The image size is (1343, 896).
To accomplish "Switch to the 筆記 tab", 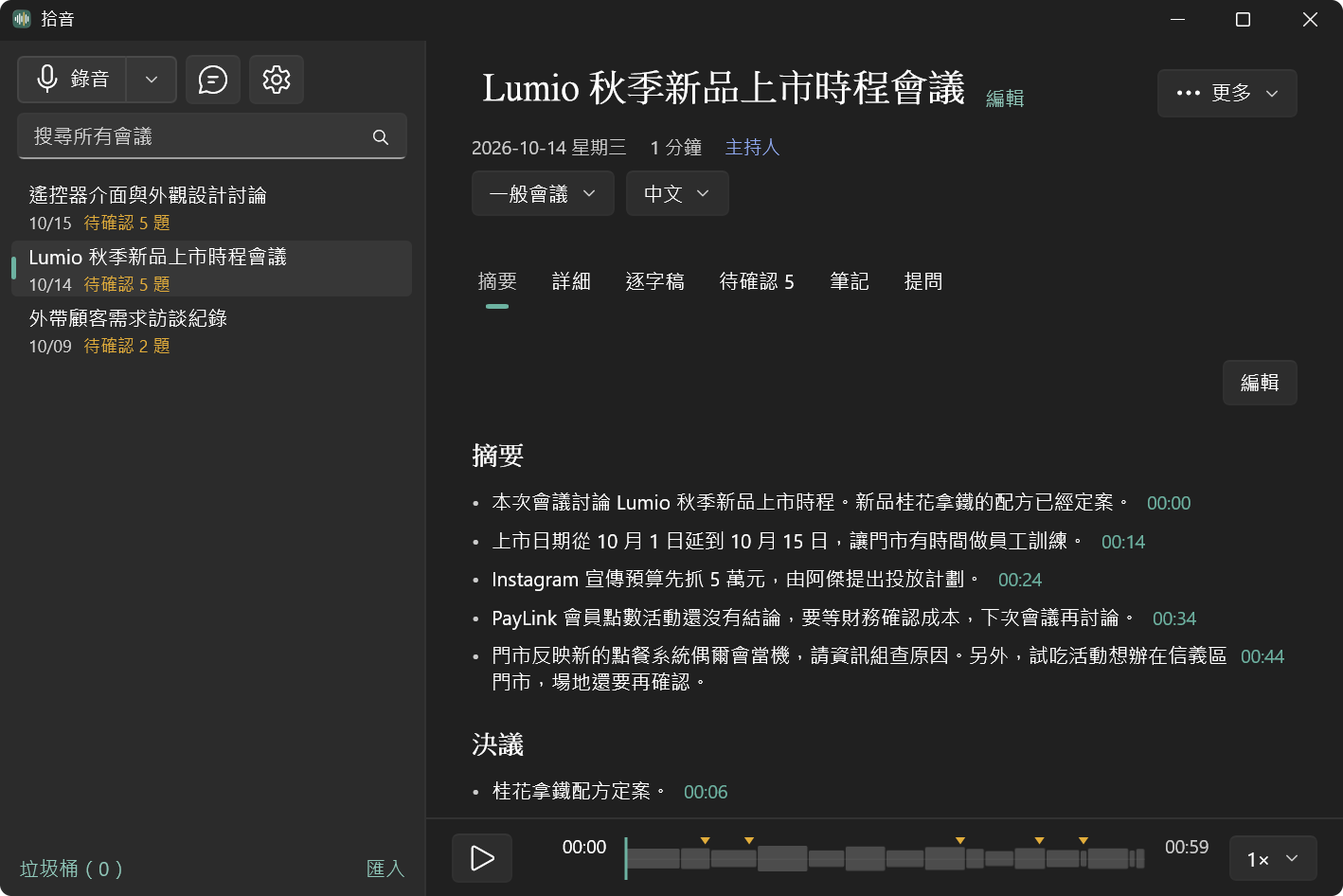I will (850, 282).
